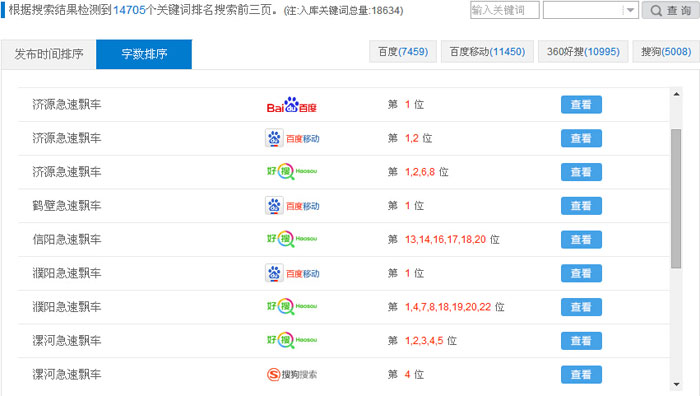700x396 pixels.
Task: Click 查看 for 信阳急速飘车 row
Action: point(581,239)
